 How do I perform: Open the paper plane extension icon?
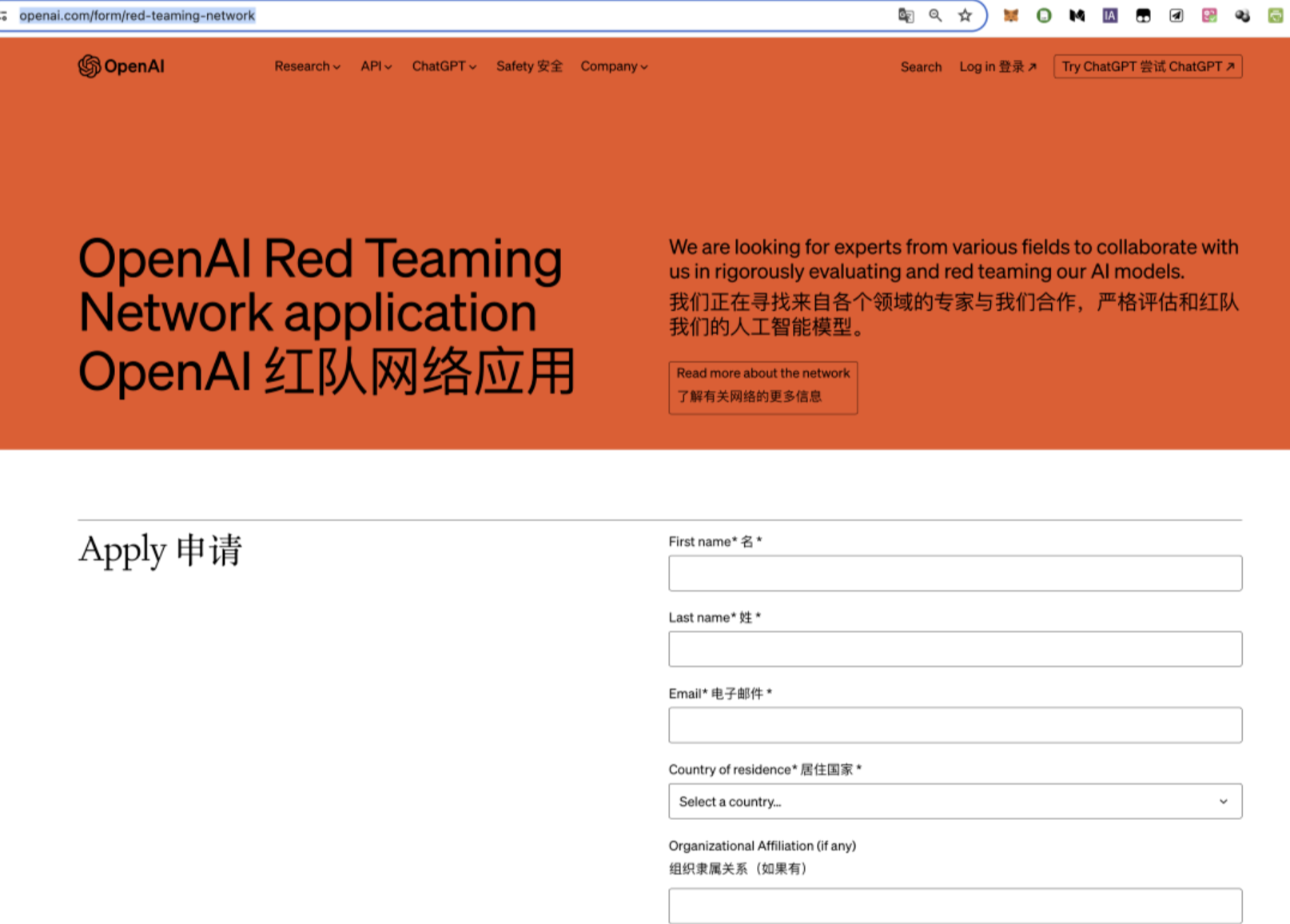[1177, 15]
